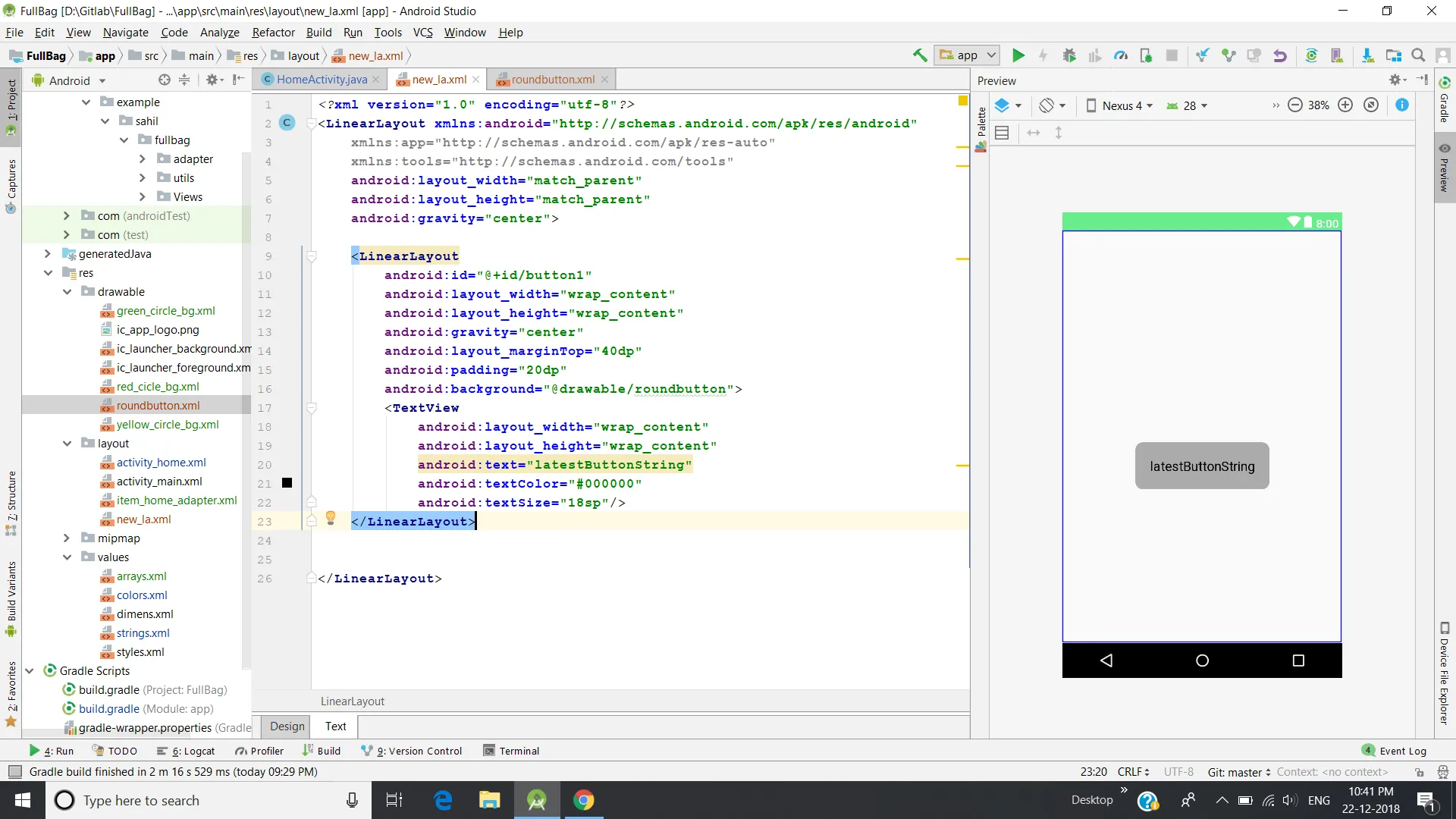The image size is (1456, 819).
Task: Click the green Run app button
Action: 1018,55
